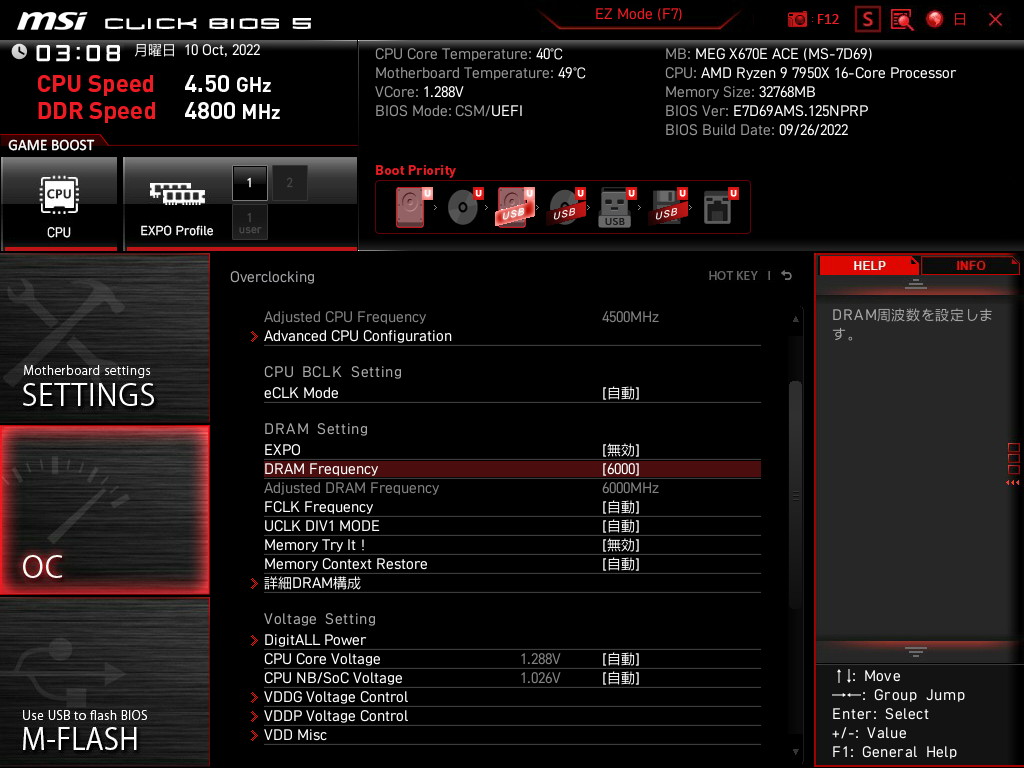The image size is (1024, 768).
Task: Click the date 10 Oct, 2022
Action: click(x=222, y=50)
